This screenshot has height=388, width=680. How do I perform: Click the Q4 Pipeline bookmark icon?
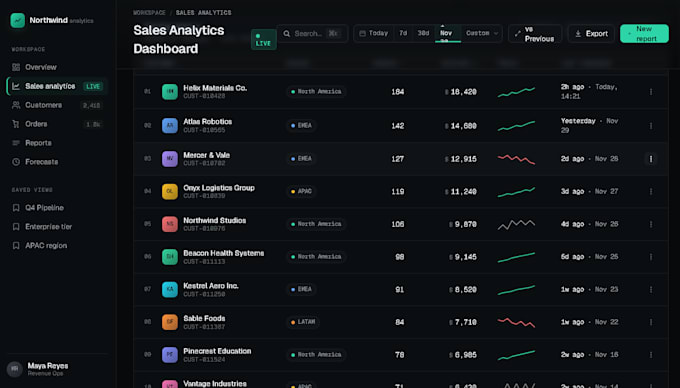pyautogui.click(x=16, y=208)
